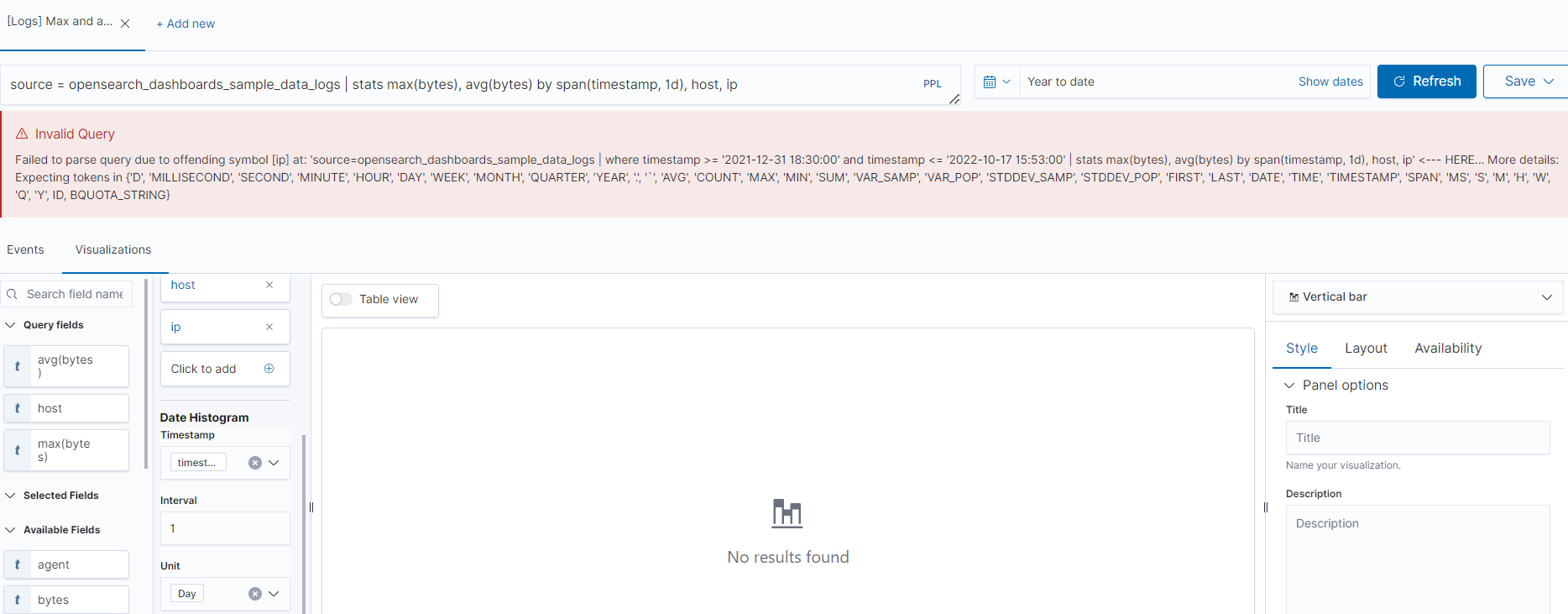Click the Year to date range

pos(1061,81)
